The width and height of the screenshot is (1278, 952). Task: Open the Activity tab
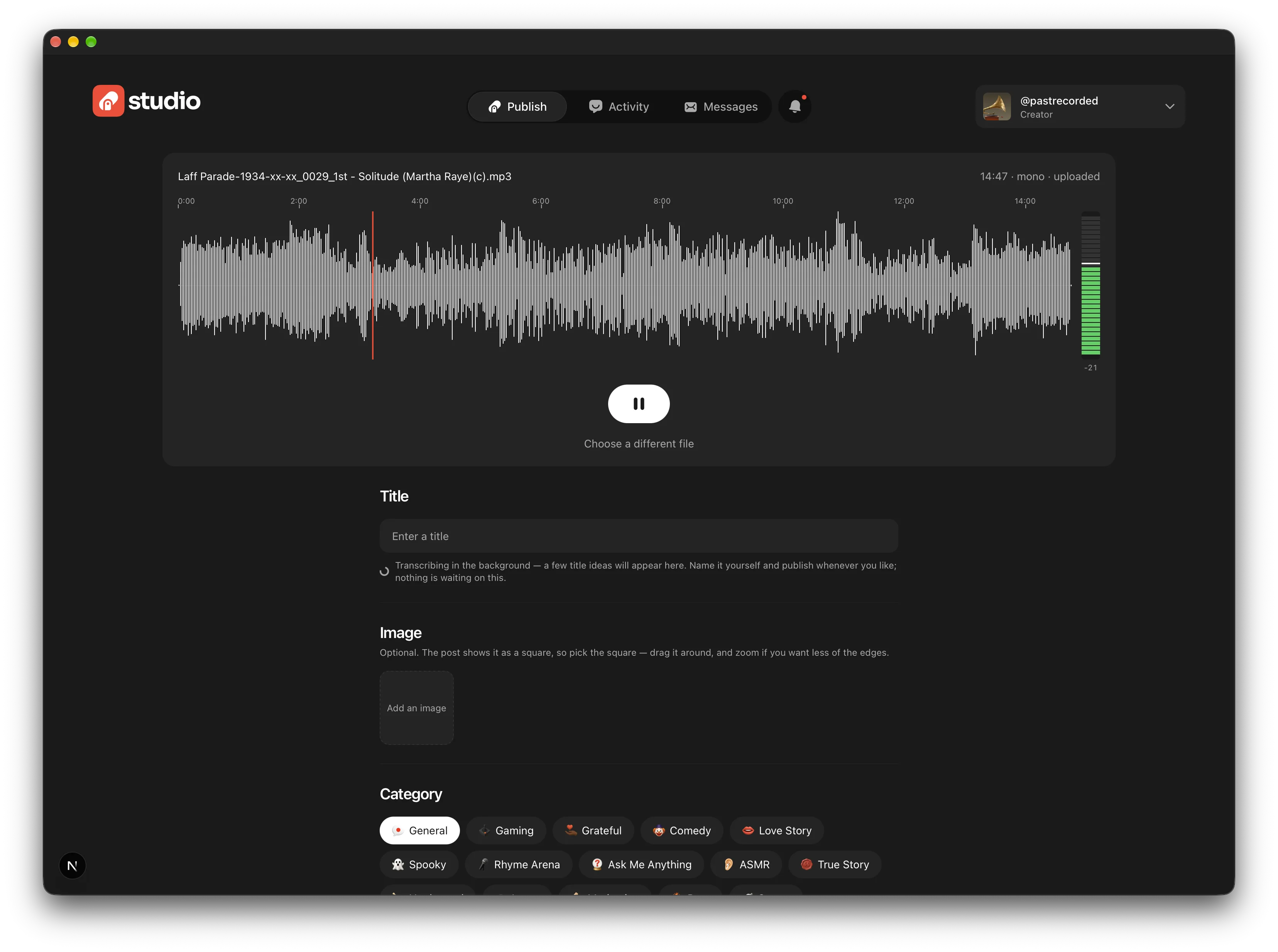(619, 106)
